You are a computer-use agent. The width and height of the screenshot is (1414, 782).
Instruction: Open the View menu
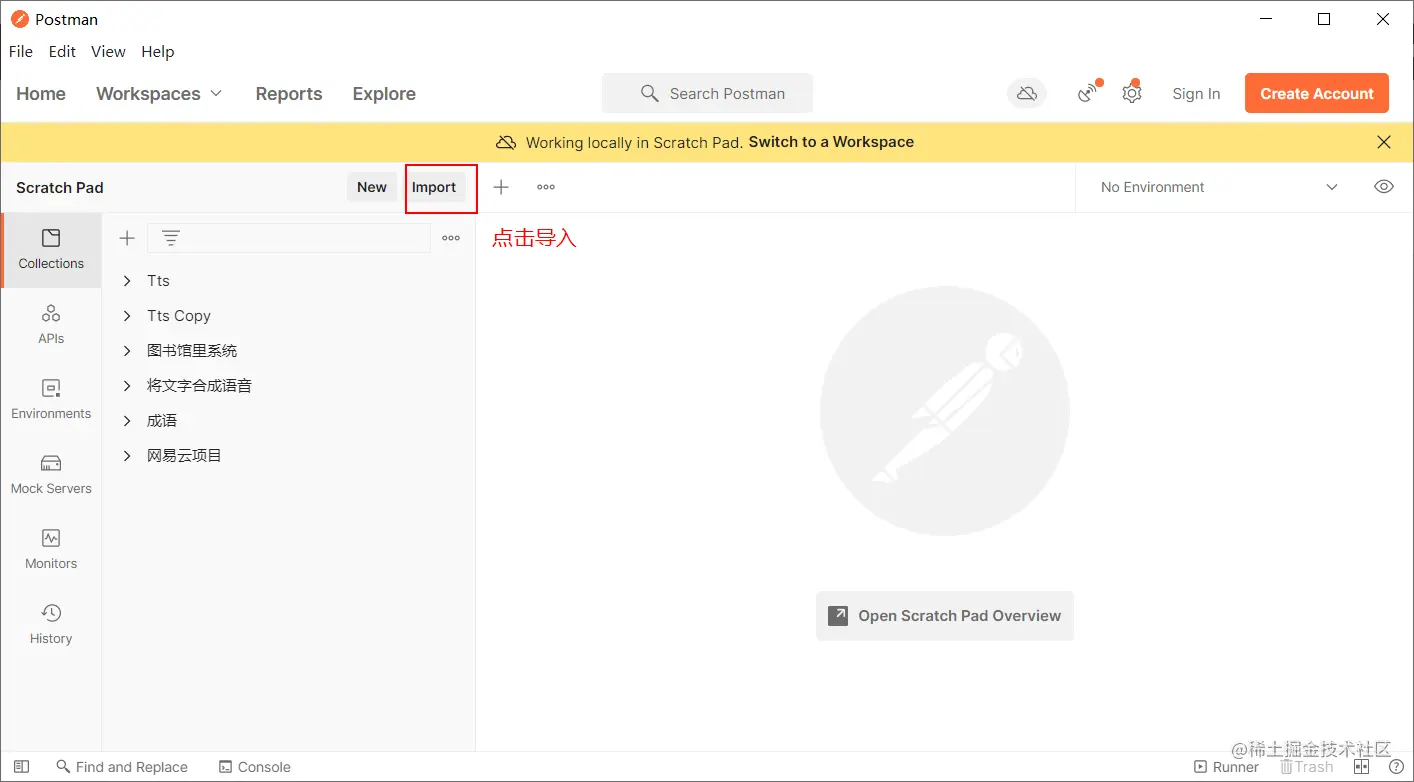tap(108, 52)
